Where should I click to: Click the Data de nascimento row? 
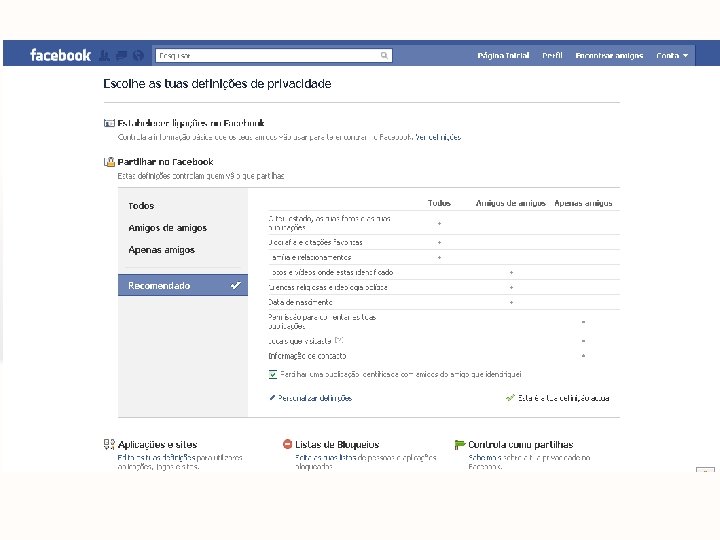pyautogui.click(x=444, y=302)
